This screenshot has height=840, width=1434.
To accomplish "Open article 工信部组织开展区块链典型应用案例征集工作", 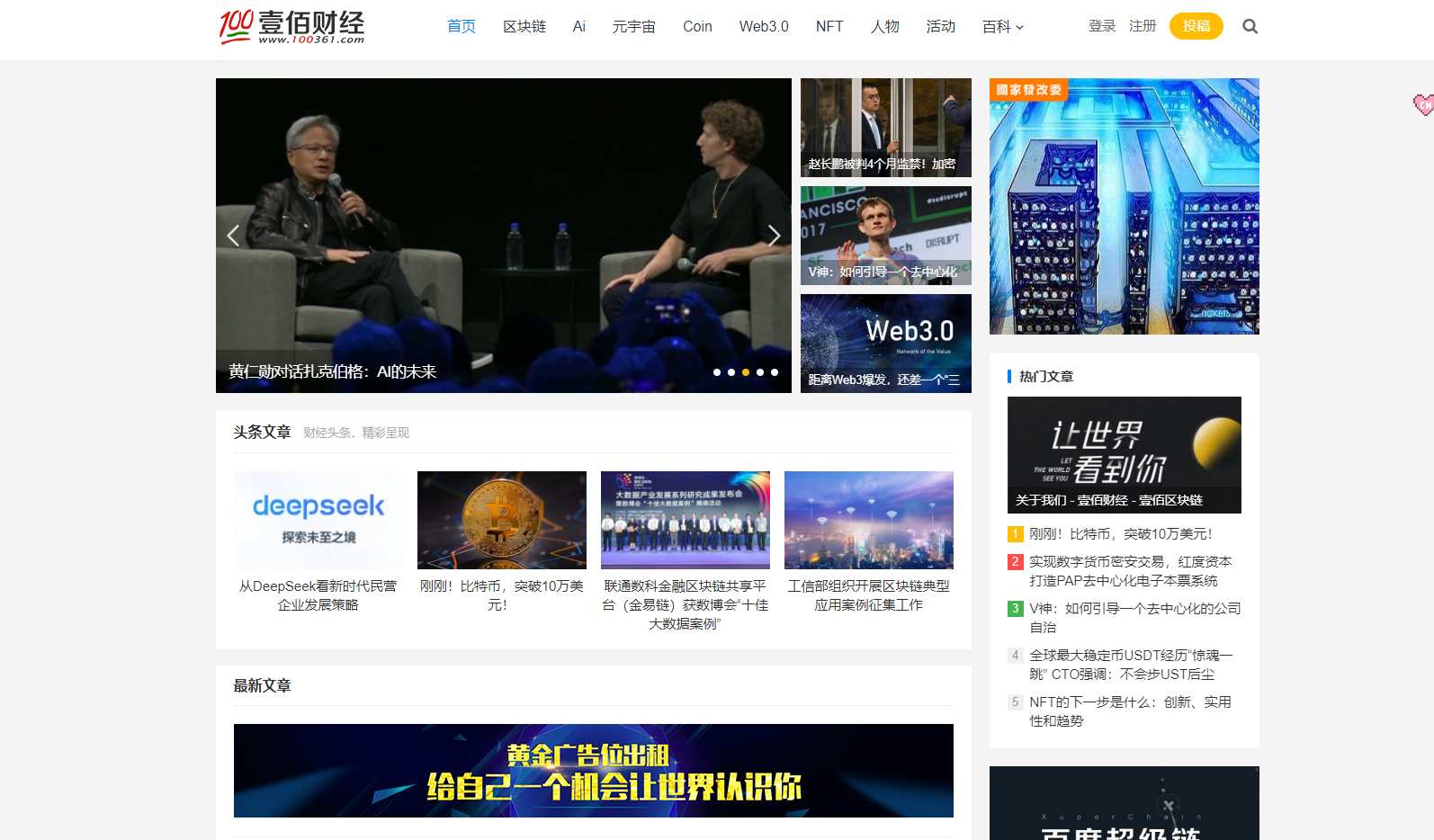I will point(869,595).
